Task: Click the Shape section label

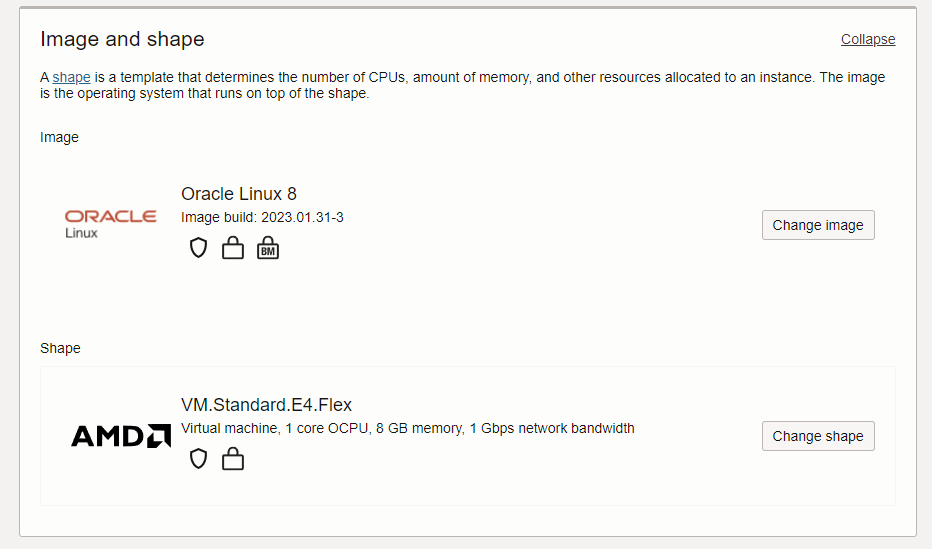Action: click(60, 348)
